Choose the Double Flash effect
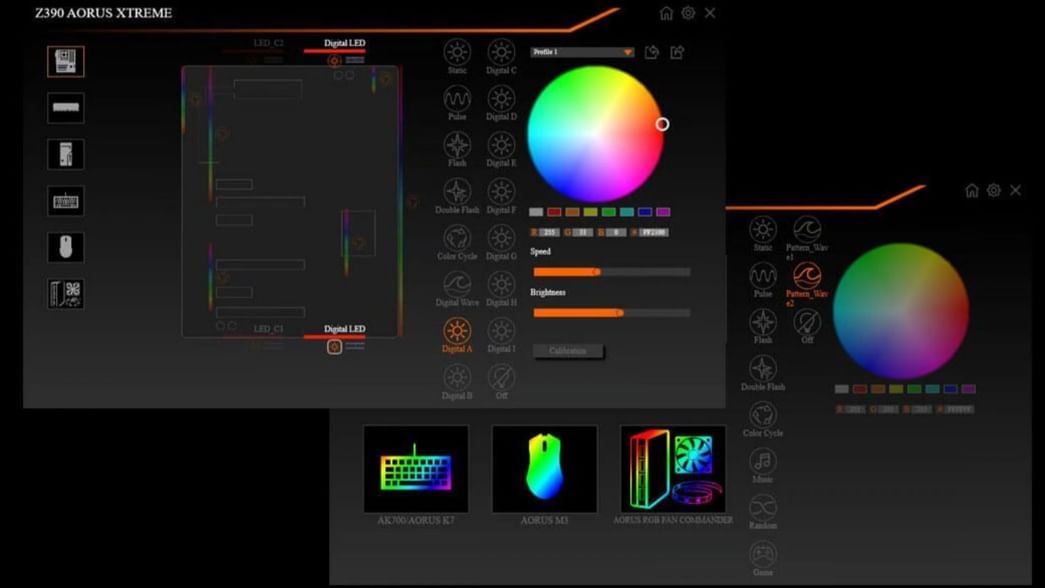1045x588 pixels. click(x=457, y=192)
